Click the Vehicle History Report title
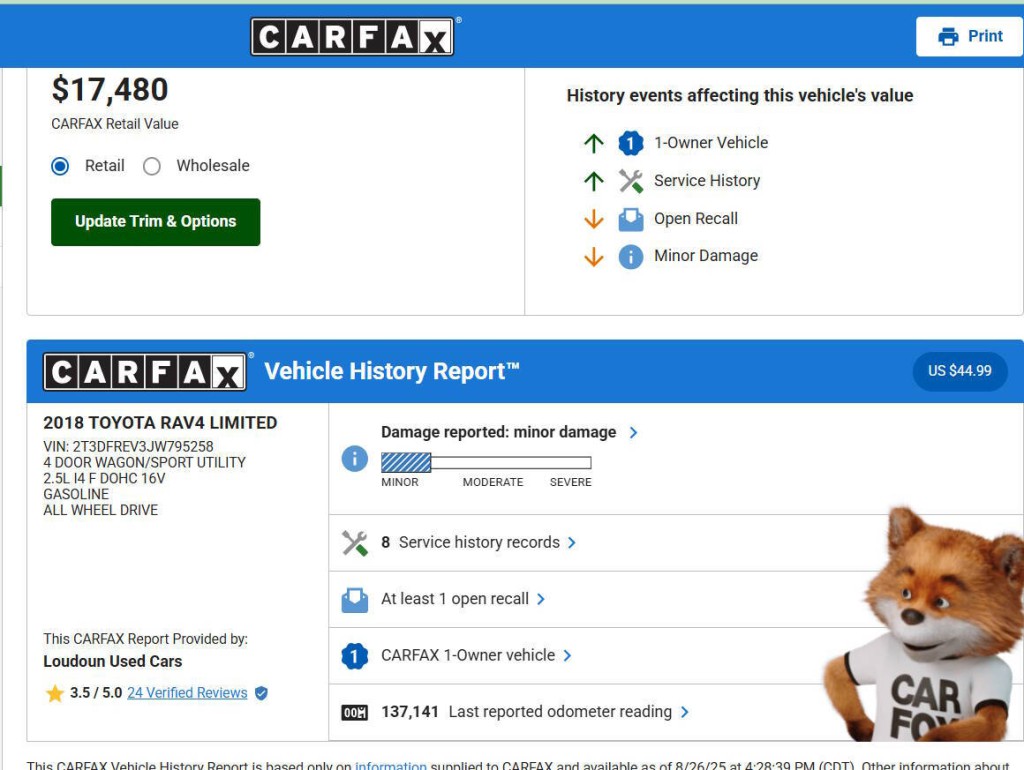Screen dimensions: 1024x770 pyautogui.click(x=392, y=372)
